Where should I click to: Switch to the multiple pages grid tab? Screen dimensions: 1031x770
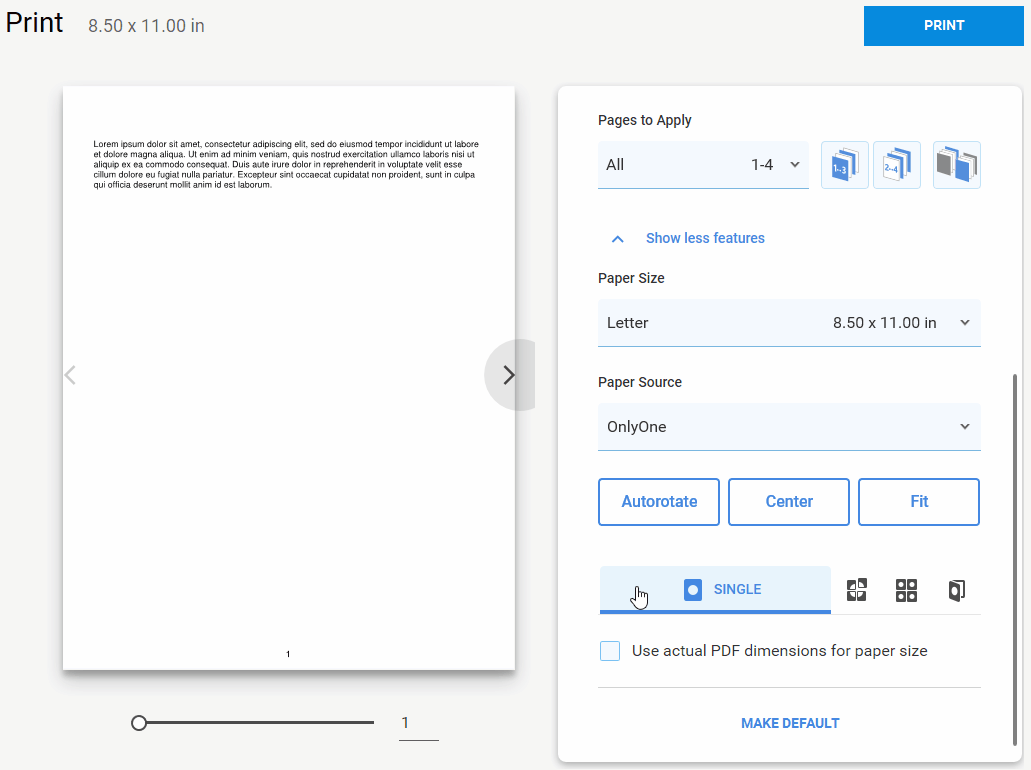point(906,590)
